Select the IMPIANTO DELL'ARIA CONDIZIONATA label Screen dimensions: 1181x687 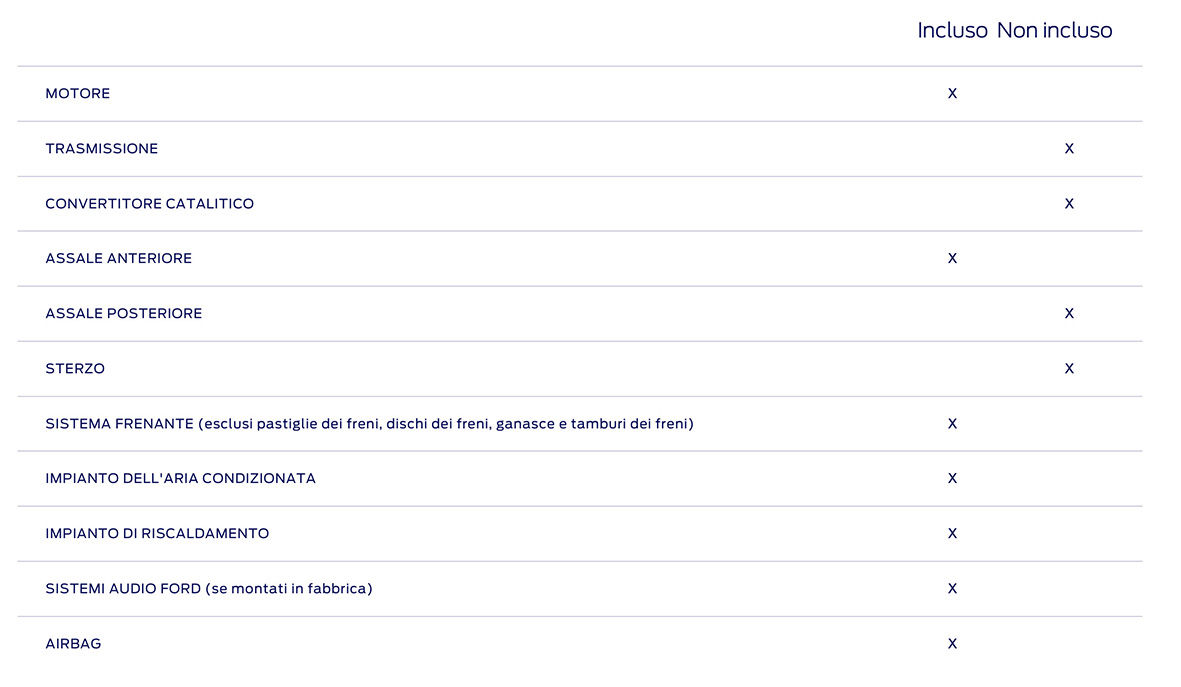(181, 479)
